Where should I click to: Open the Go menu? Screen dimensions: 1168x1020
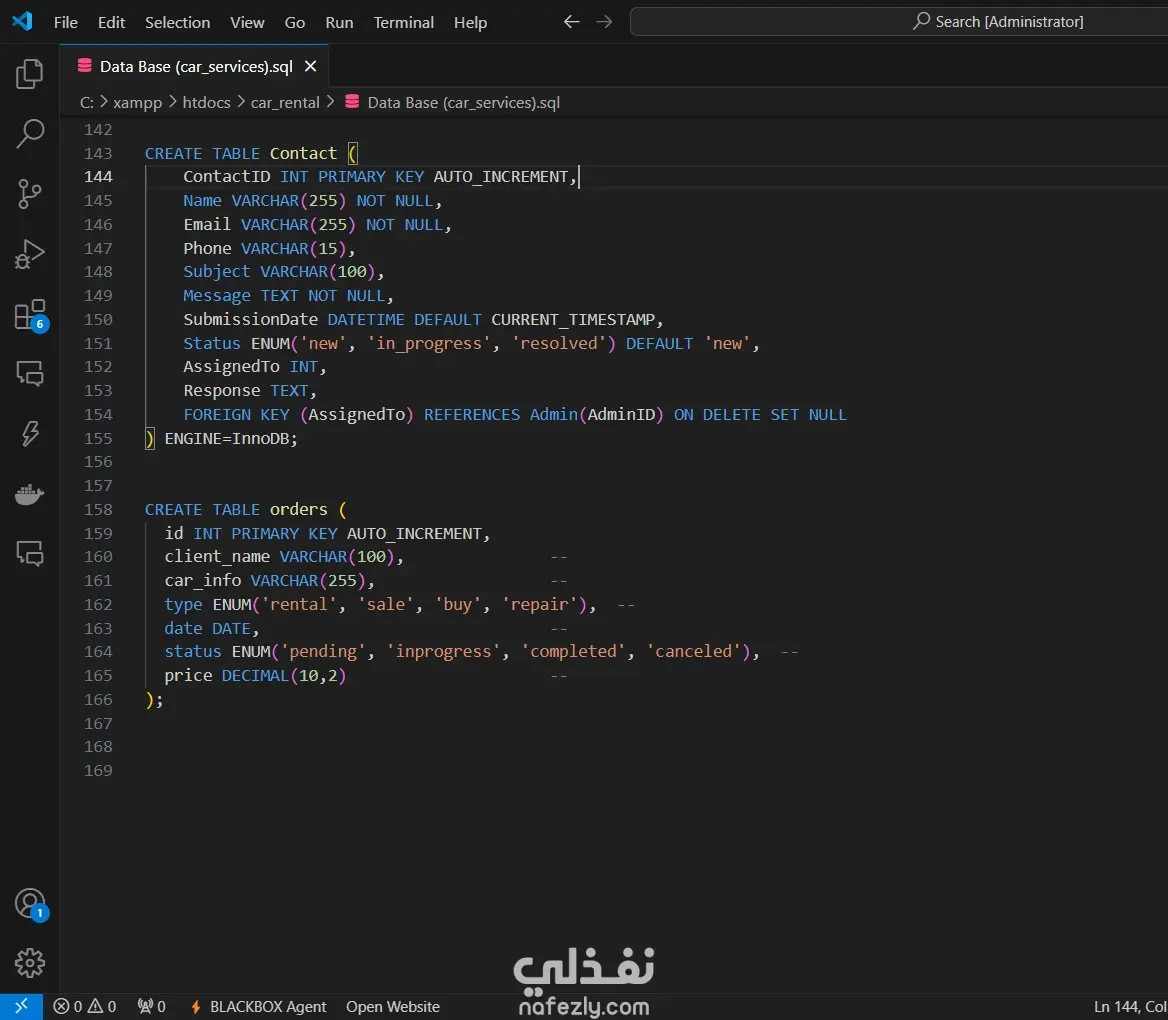294,22
